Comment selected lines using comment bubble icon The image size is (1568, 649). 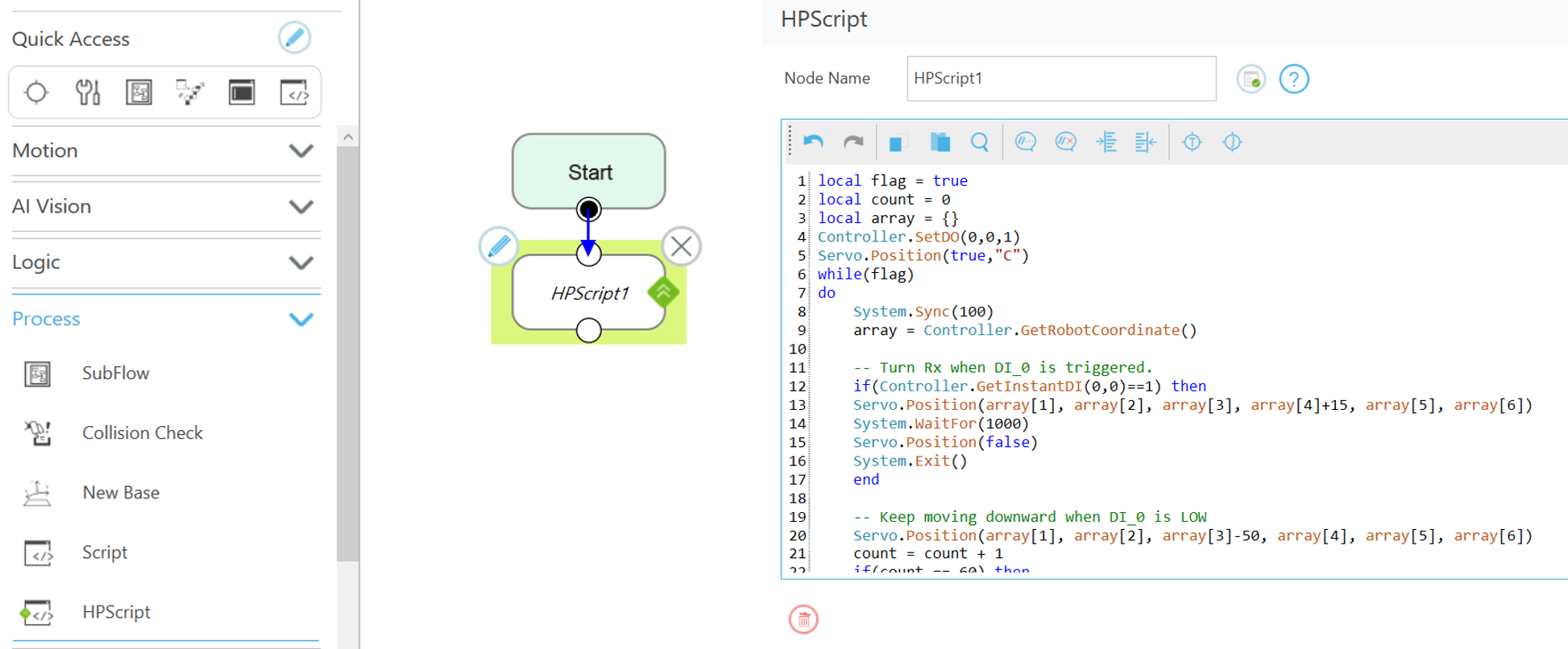tap(1025, 143)
